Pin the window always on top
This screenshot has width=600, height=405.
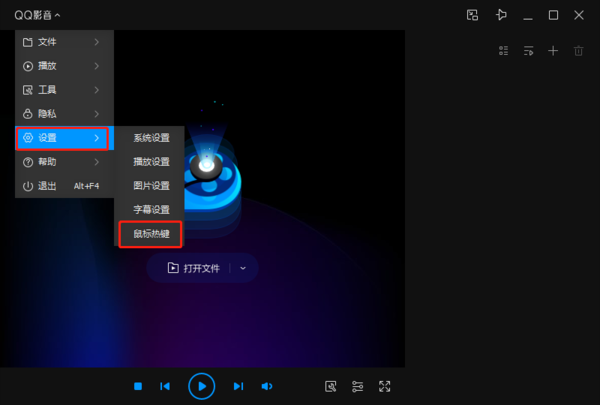pos(501,15)
